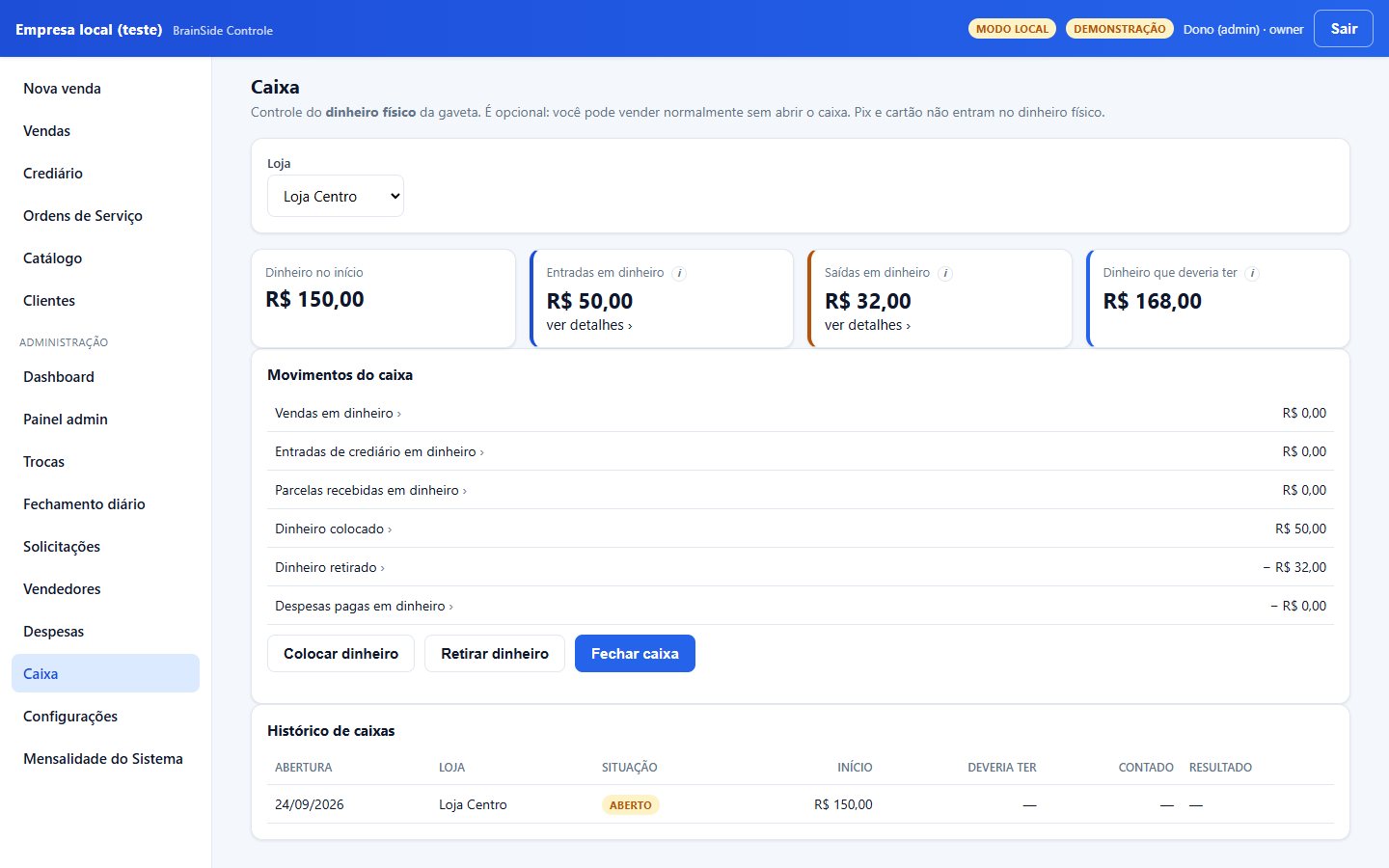The width and height of the screenshot is (1389, 868).
Task: Open Configurações in the sidebar
Action: pos(105,716)
